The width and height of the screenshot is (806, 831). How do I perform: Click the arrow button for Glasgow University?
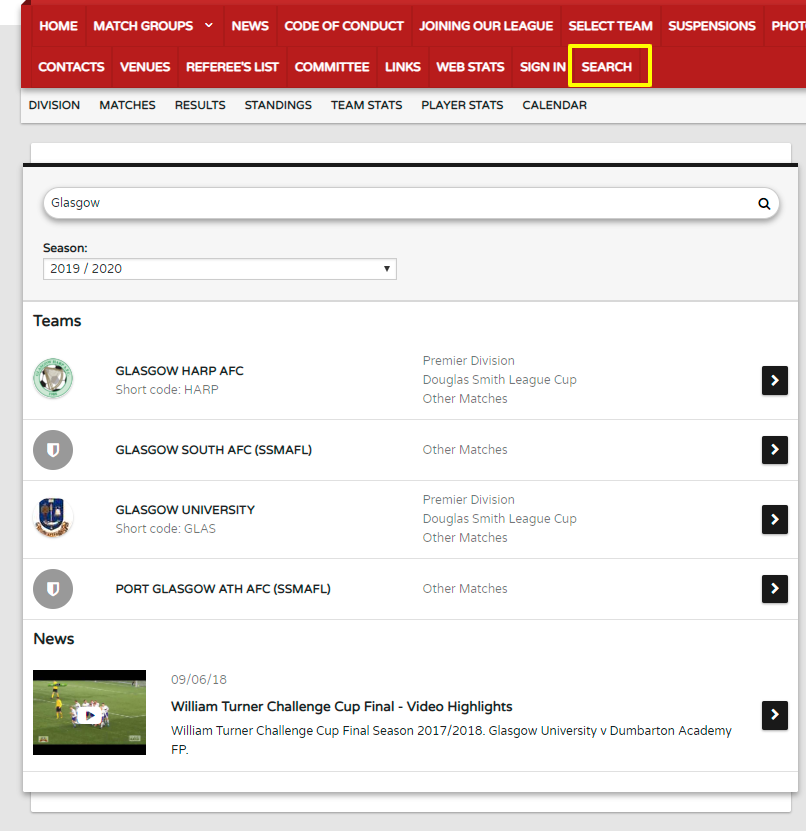(x=775, y=519)
